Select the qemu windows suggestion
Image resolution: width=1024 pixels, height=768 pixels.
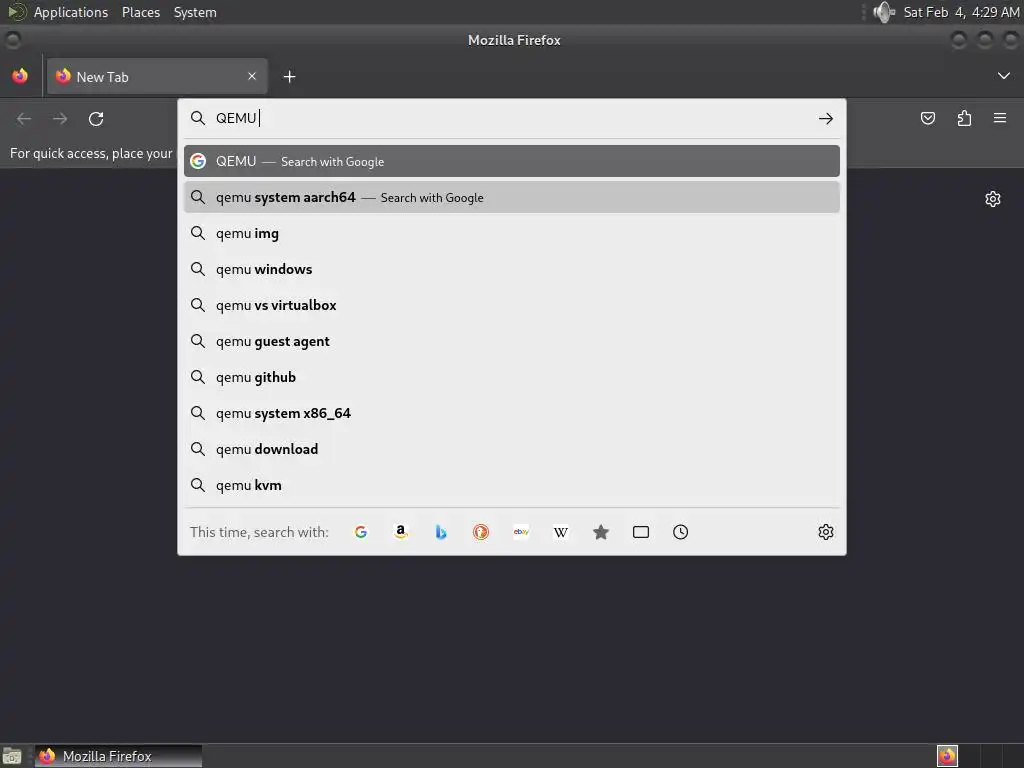pyautogui.click(x=512, y=269)
